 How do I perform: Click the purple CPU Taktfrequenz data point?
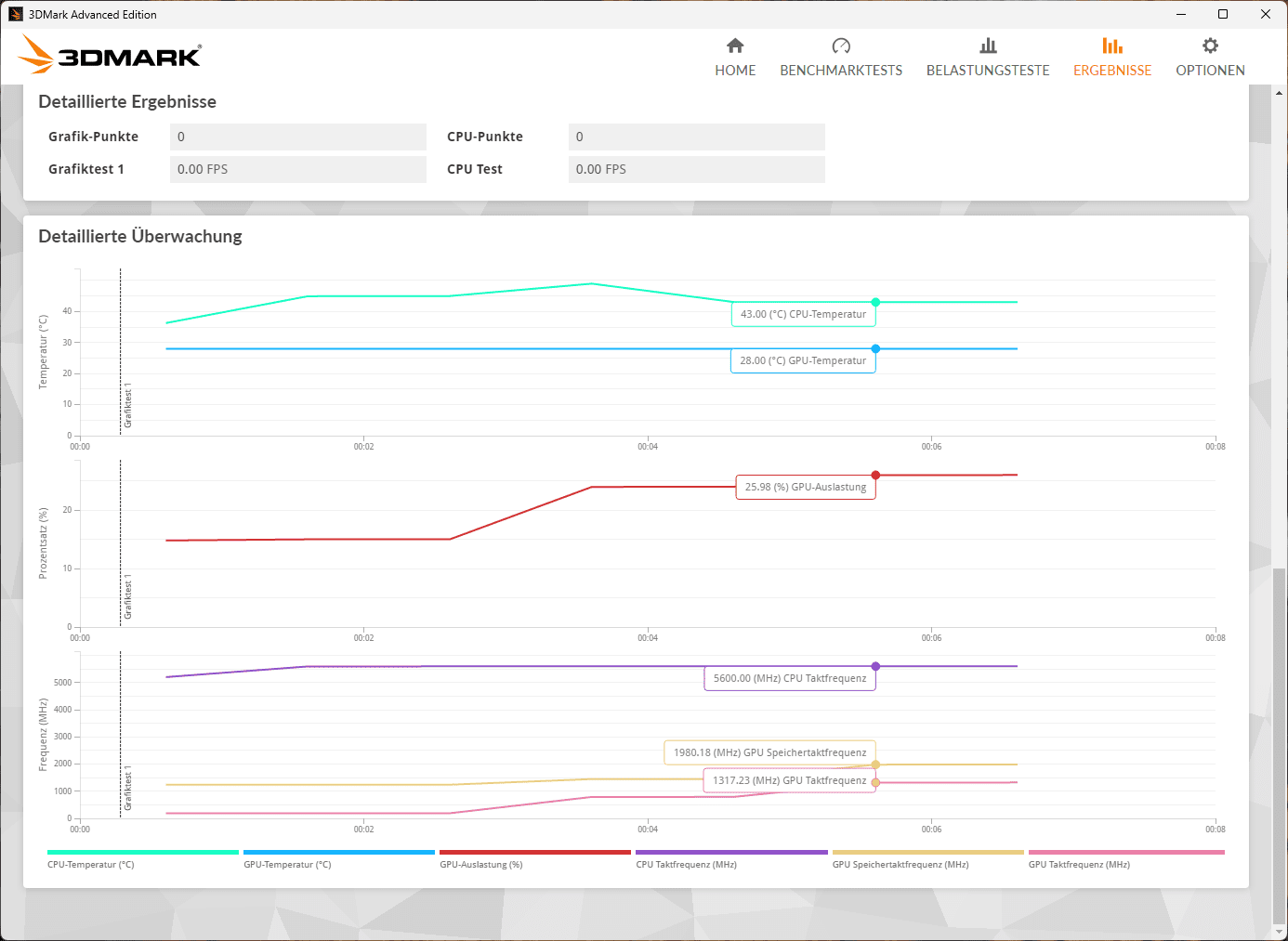[x=875, y=666]
